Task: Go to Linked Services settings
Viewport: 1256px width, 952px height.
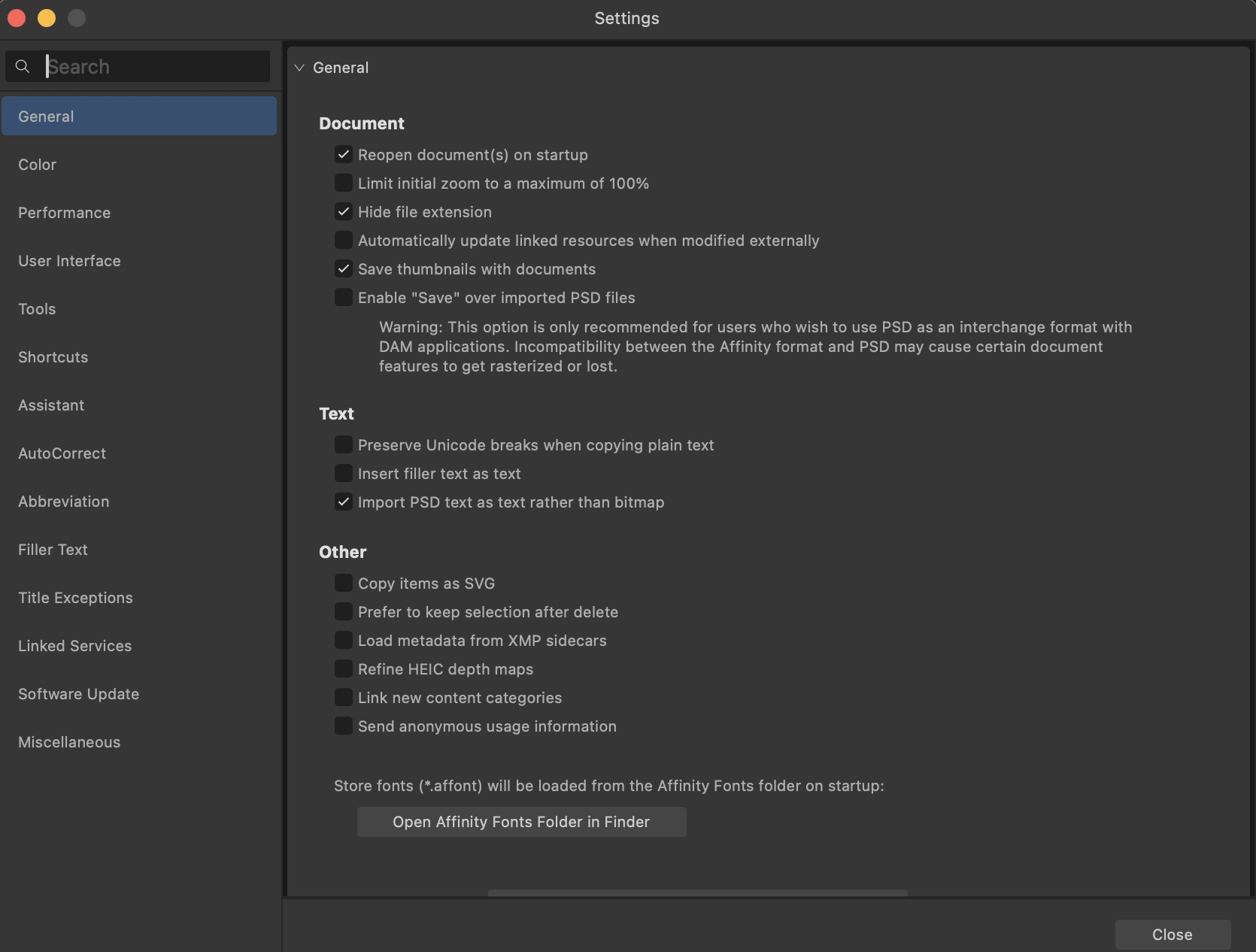Action: tap(139, 646)
